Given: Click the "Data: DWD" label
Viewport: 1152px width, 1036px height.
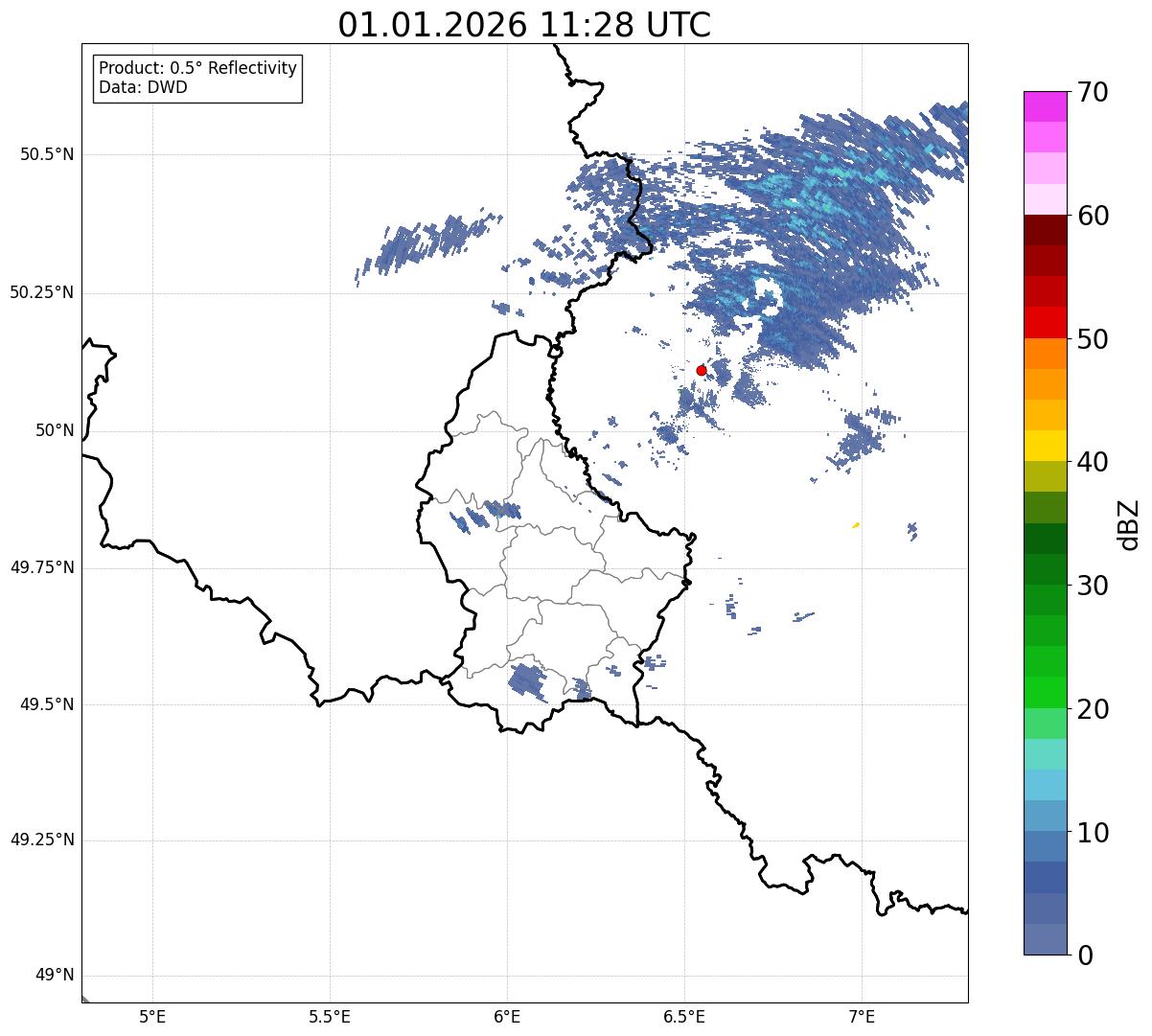Looking at the screenshot, I should (x=143, y=87).
